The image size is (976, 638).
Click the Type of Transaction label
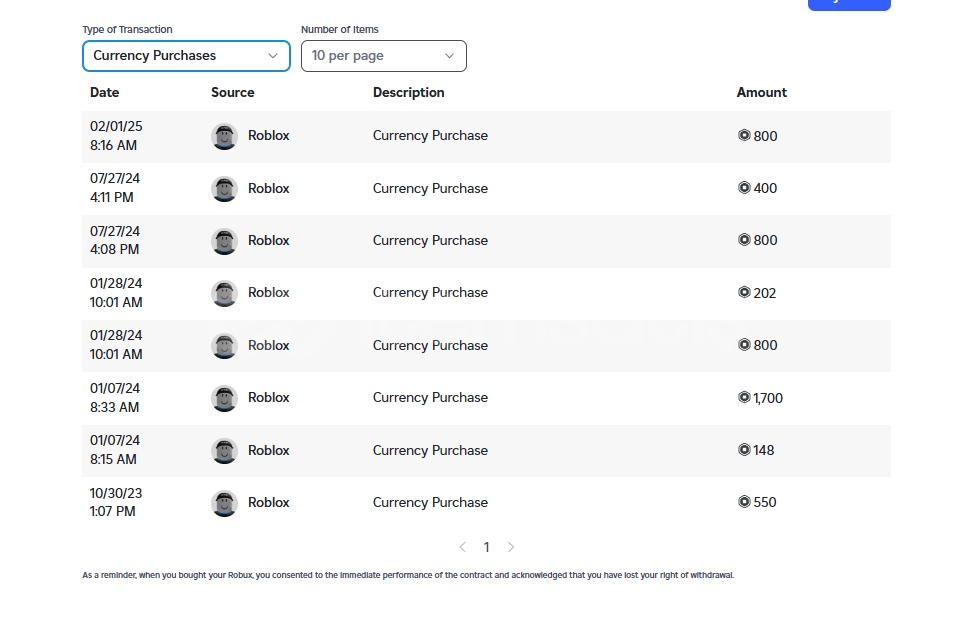click(x=128, y=29)
